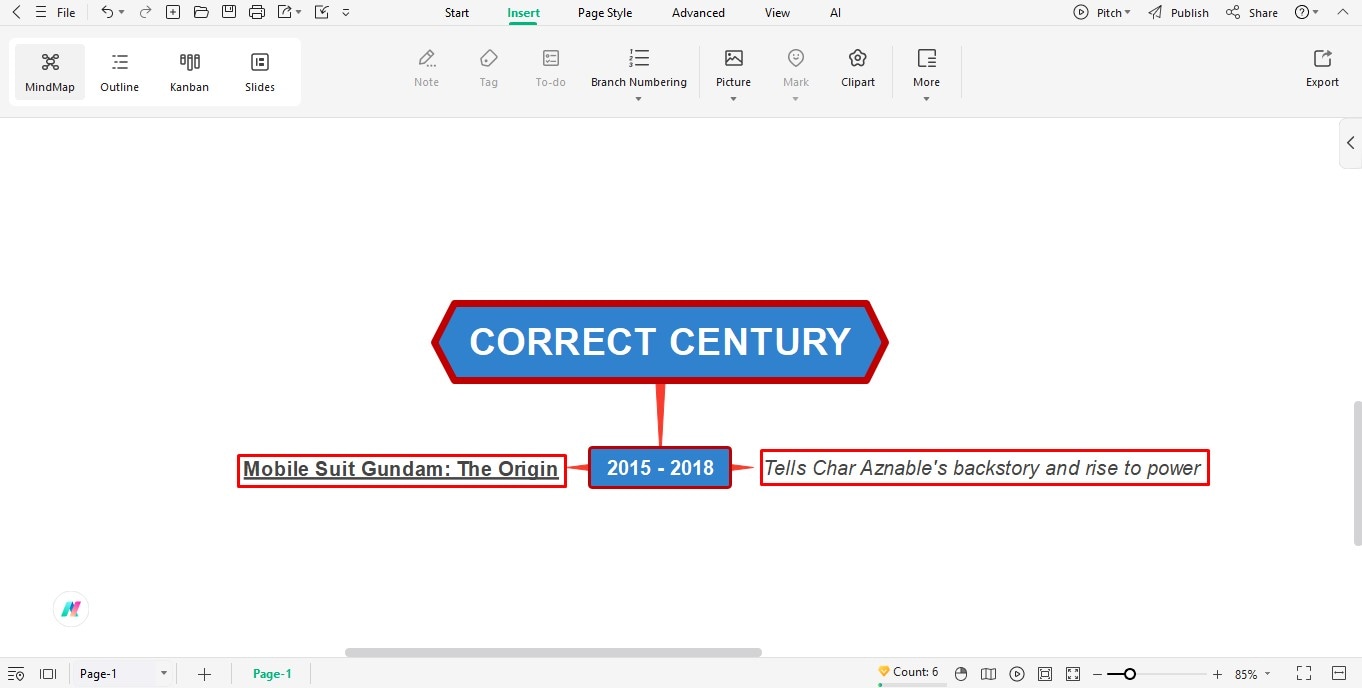Click the To-do tool
This screenshot has height=688, width=1362.
[x=550, y=68]
